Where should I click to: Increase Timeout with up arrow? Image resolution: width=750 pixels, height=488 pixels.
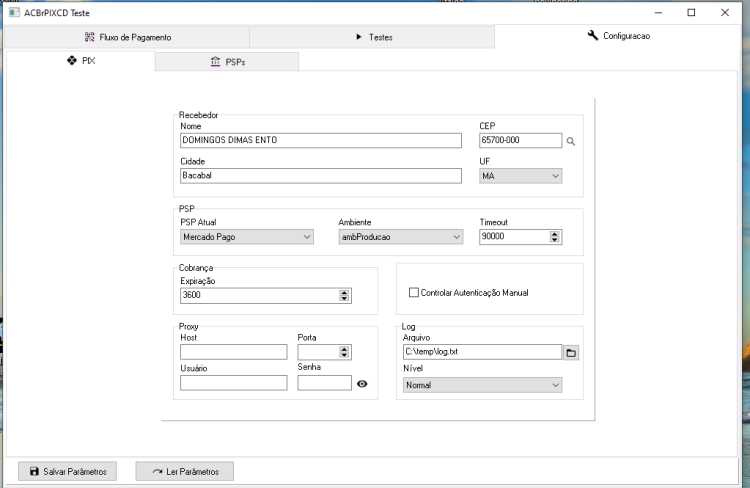pyautogui.click(x=554, y=234)
